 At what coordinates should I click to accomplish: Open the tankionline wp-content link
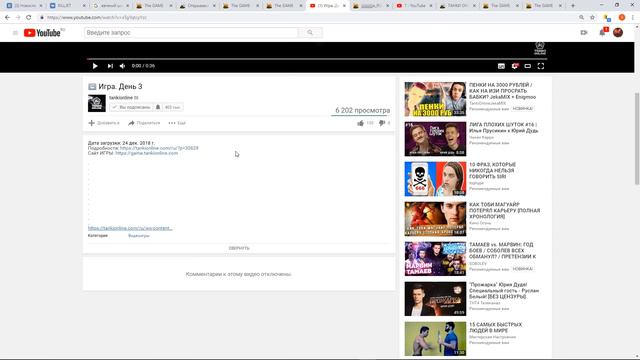(130, 228)
